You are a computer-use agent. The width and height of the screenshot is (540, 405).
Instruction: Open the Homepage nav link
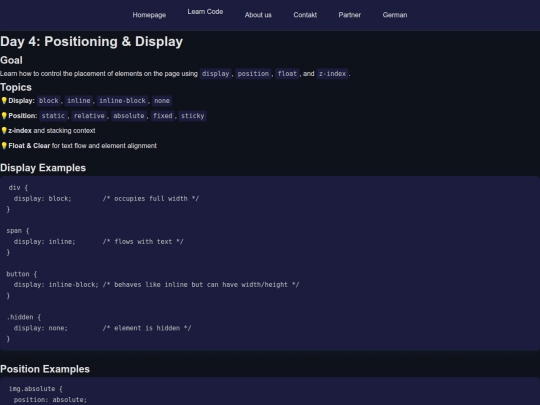tap(149, 15)
